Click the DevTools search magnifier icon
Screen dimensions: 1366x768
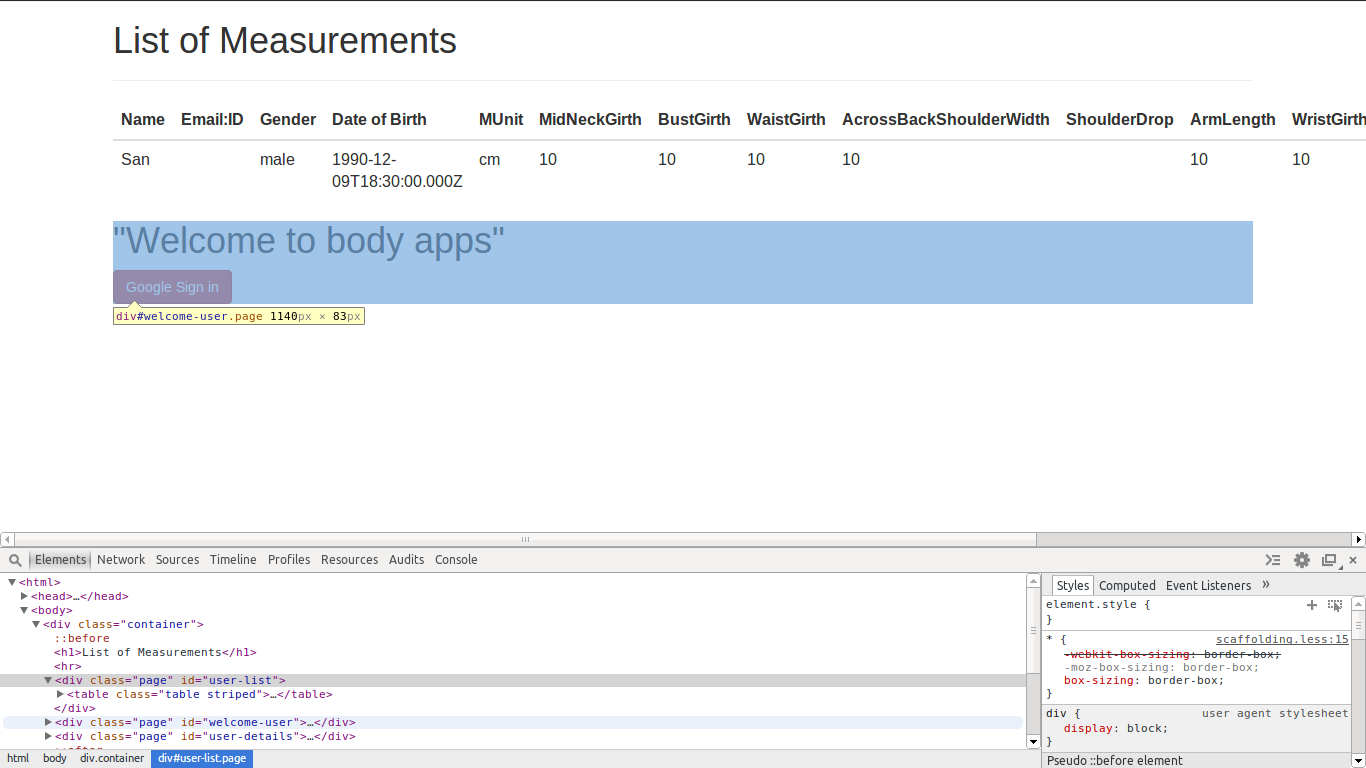[15, 560]
